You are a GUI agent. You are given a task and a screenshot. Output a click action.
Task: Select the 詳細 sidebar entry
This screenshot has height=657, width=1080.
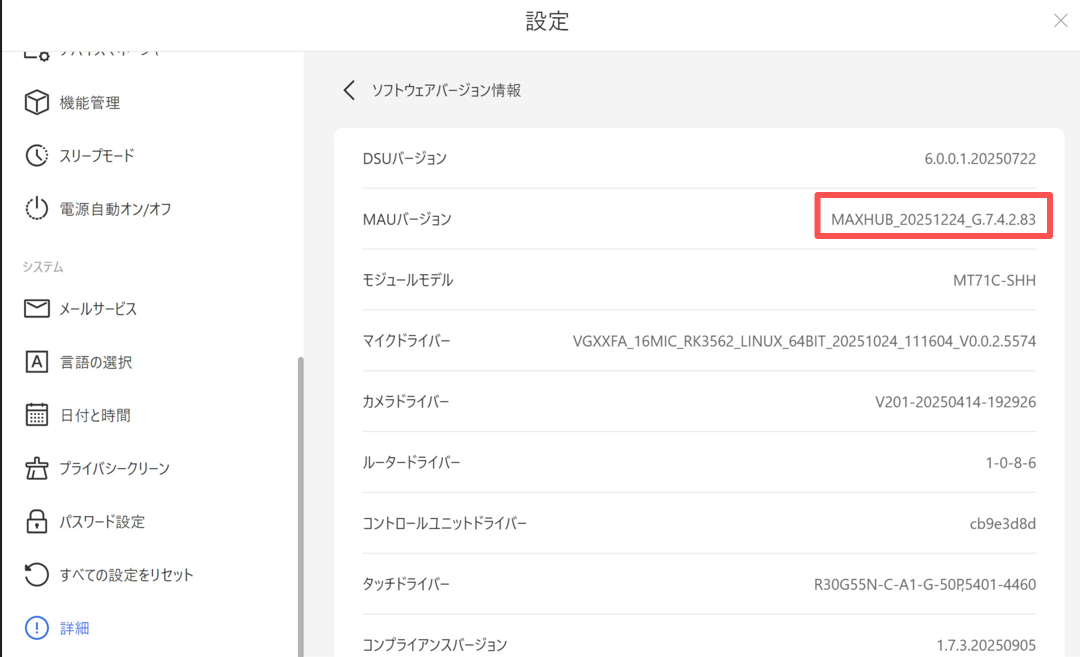(75, 628)
